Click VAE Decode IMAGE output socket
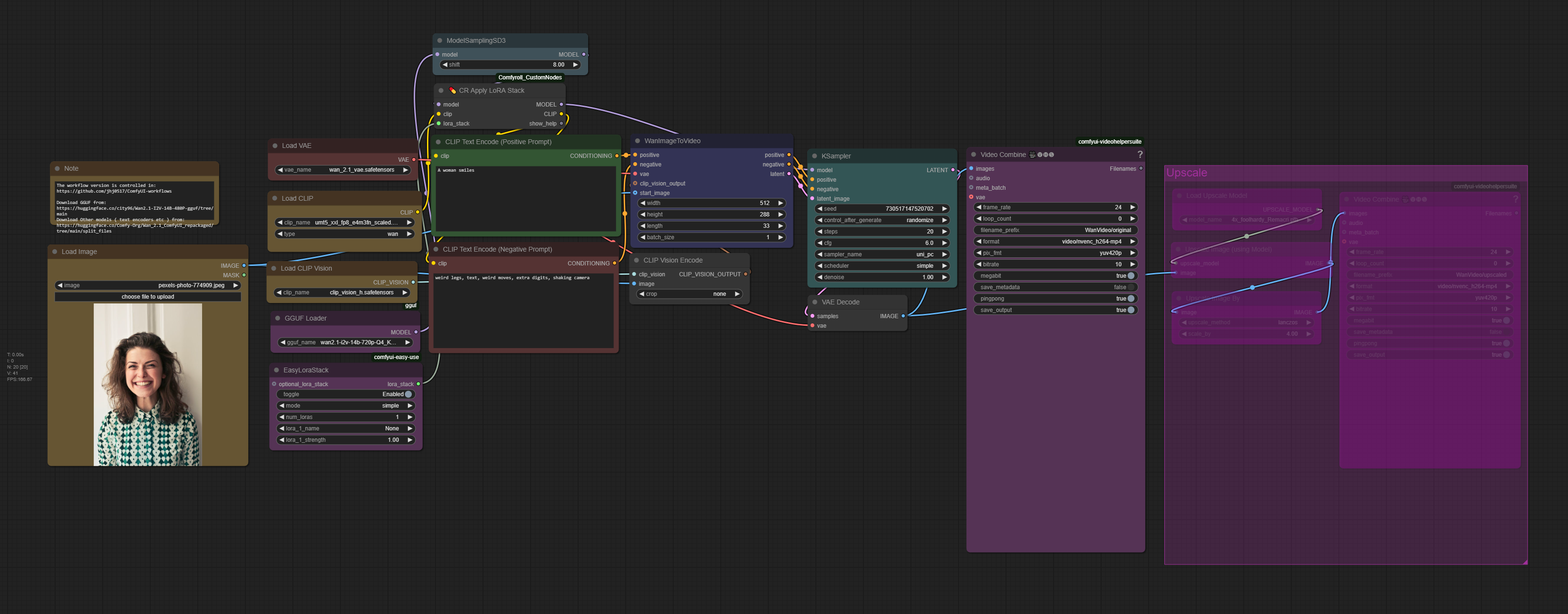This screenshot has width=1568, height=614. (903, 316)
